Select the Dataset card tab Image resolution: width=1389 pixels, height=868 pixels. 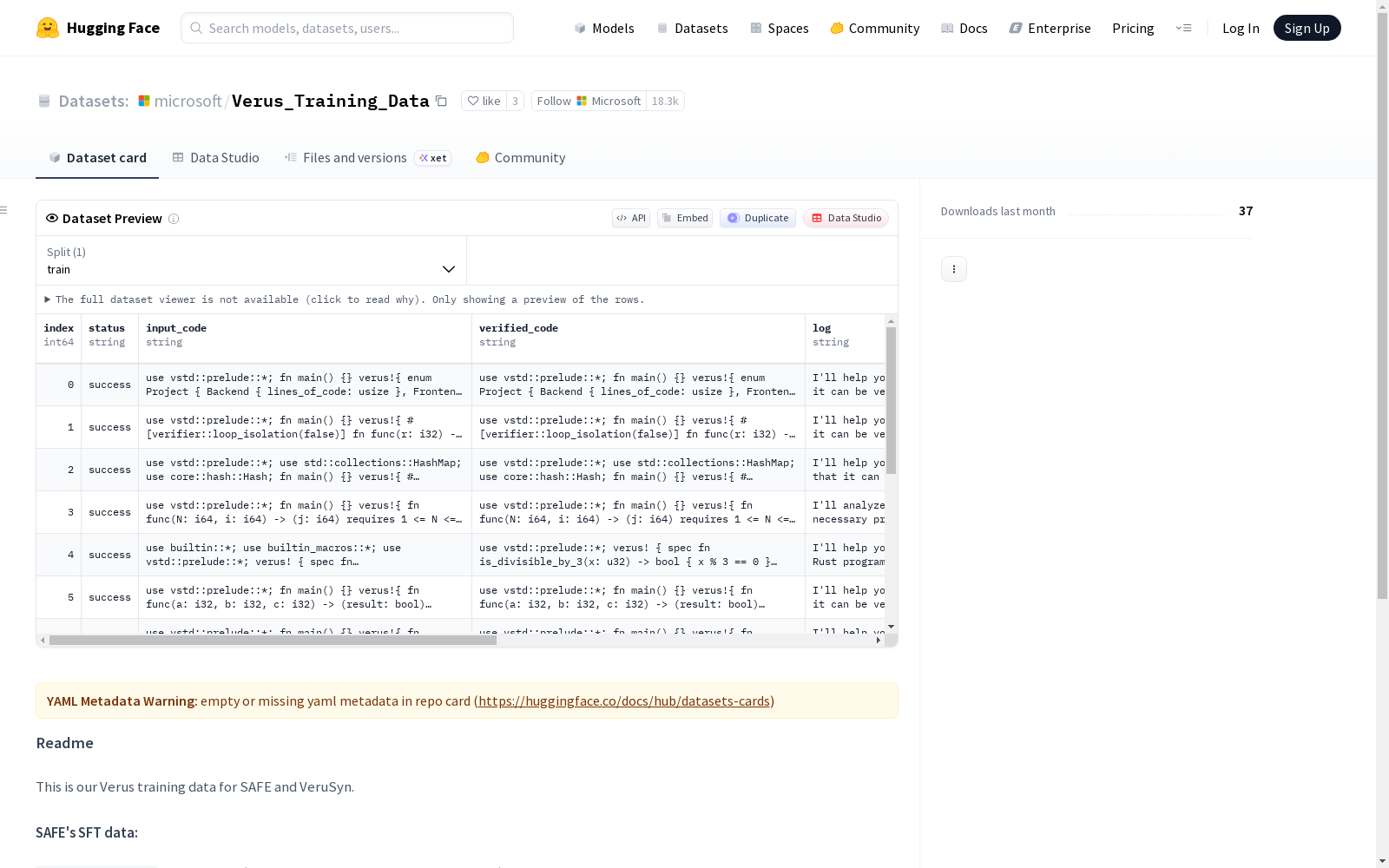pyautogui.click(x=97, y=158)
